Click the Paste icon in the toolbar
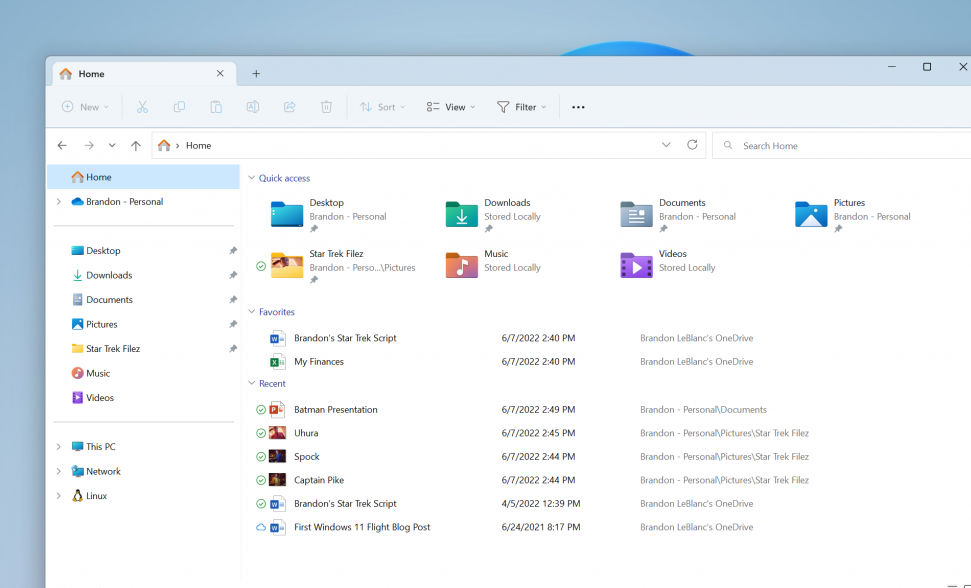The width and height of the screenshot is (971, 588). point(216,106)
